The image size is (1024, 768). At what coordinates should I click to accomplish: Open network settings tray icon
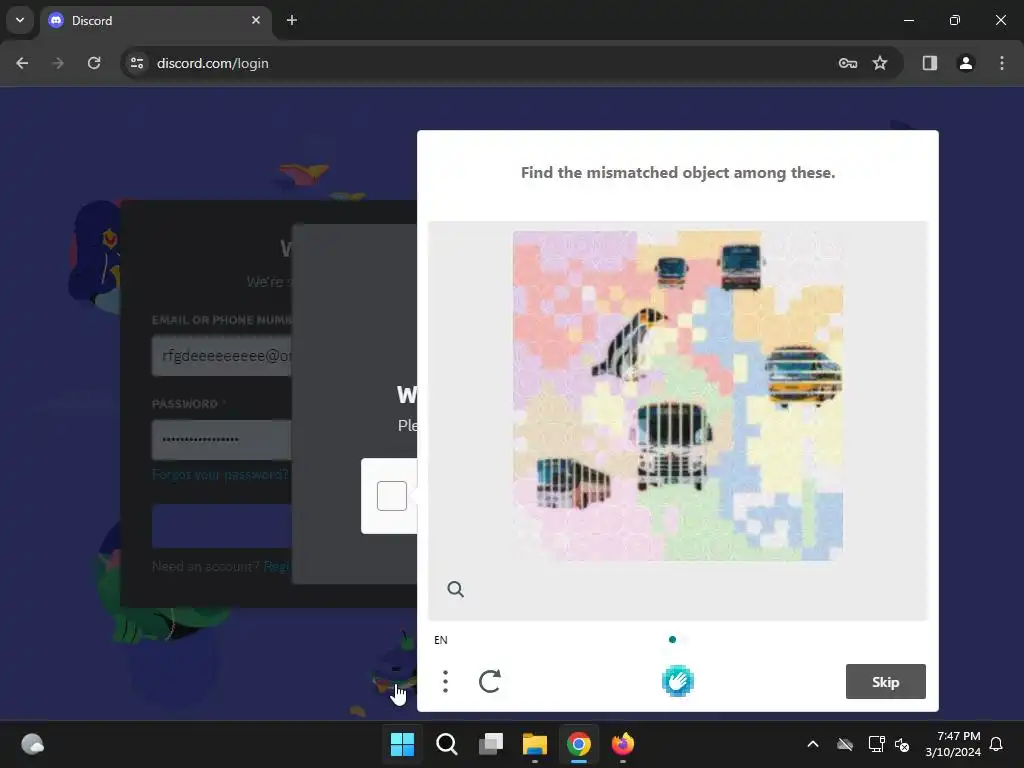(x=876, y=744)
